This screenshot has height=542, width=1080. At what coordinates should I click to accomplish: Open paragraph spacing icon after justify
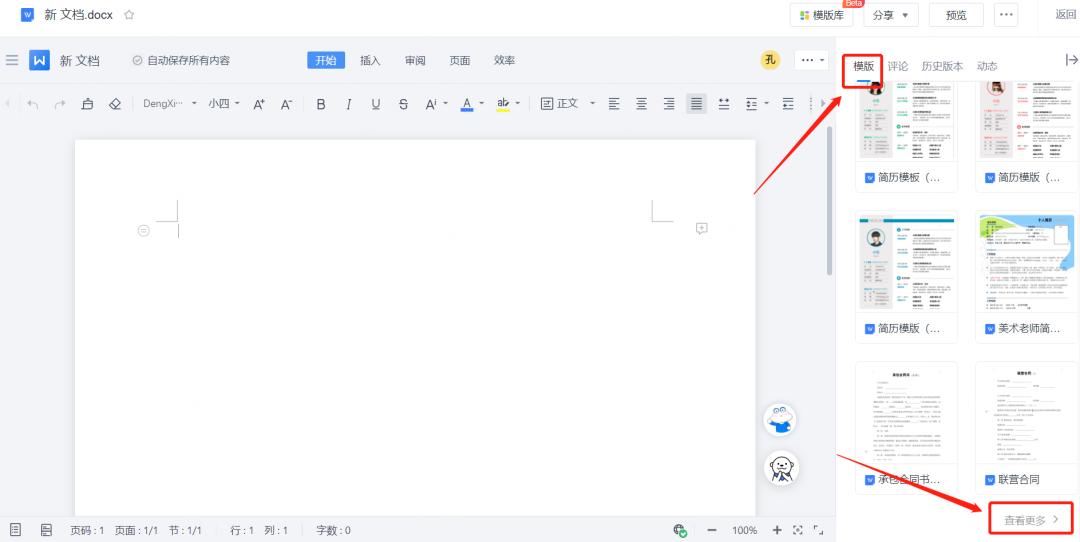coord(724,104)
